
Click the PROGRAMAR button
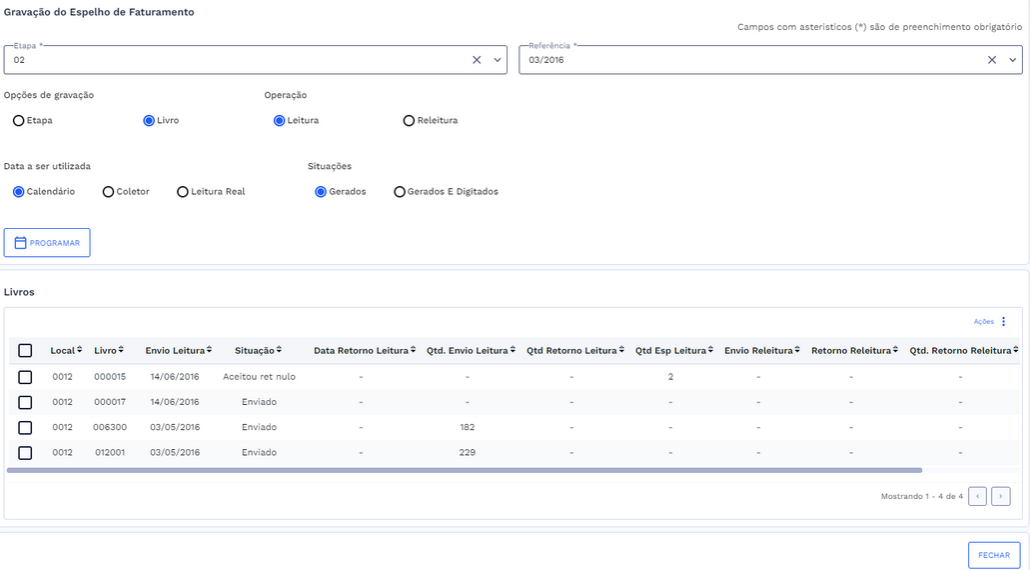click(x=47, y=243)
